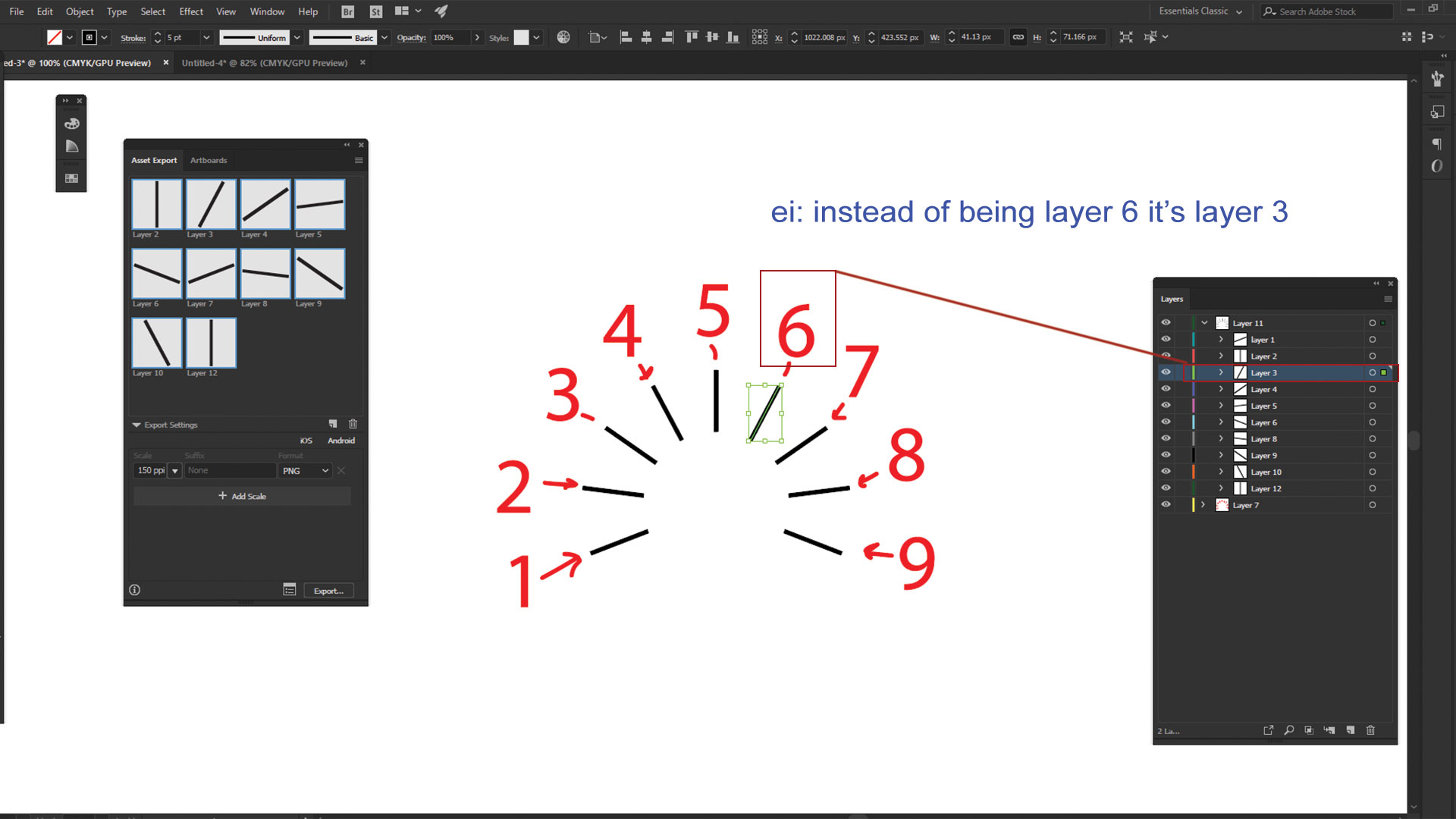This screenshot has width=1456, height=819.
Task: Open the Window menu
Action: [x=267, y=11]
